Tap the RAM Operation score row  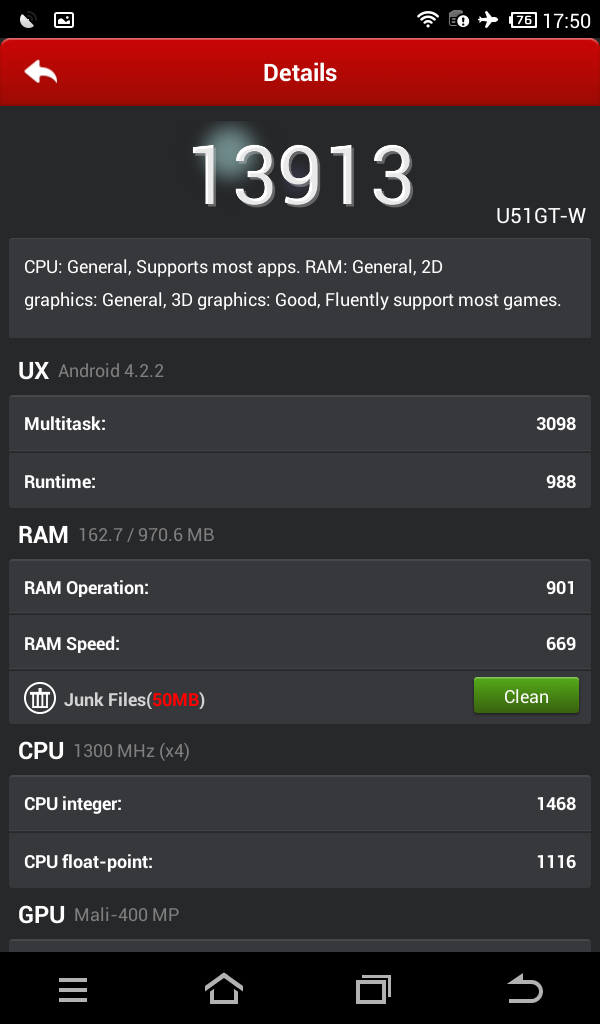click(x=300, y=588)
